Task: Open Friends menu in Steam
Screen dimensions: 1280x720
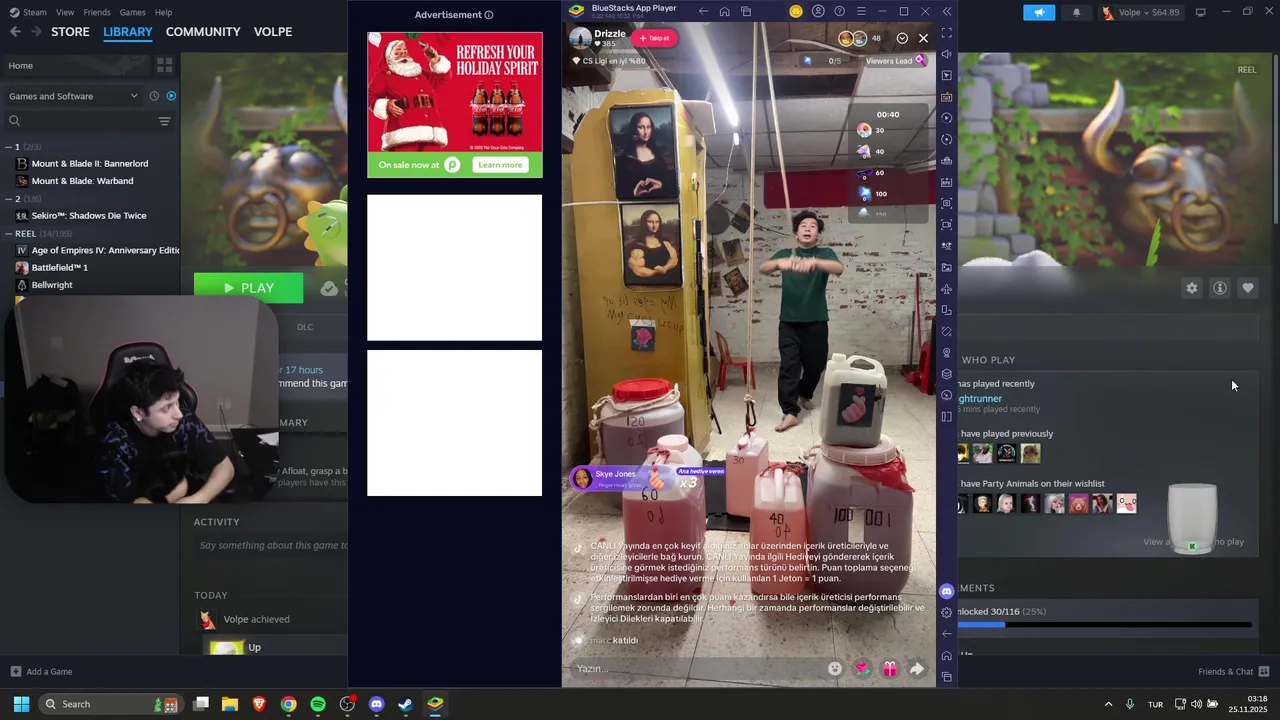Action: pyautogui.click(x=97, y=12)
